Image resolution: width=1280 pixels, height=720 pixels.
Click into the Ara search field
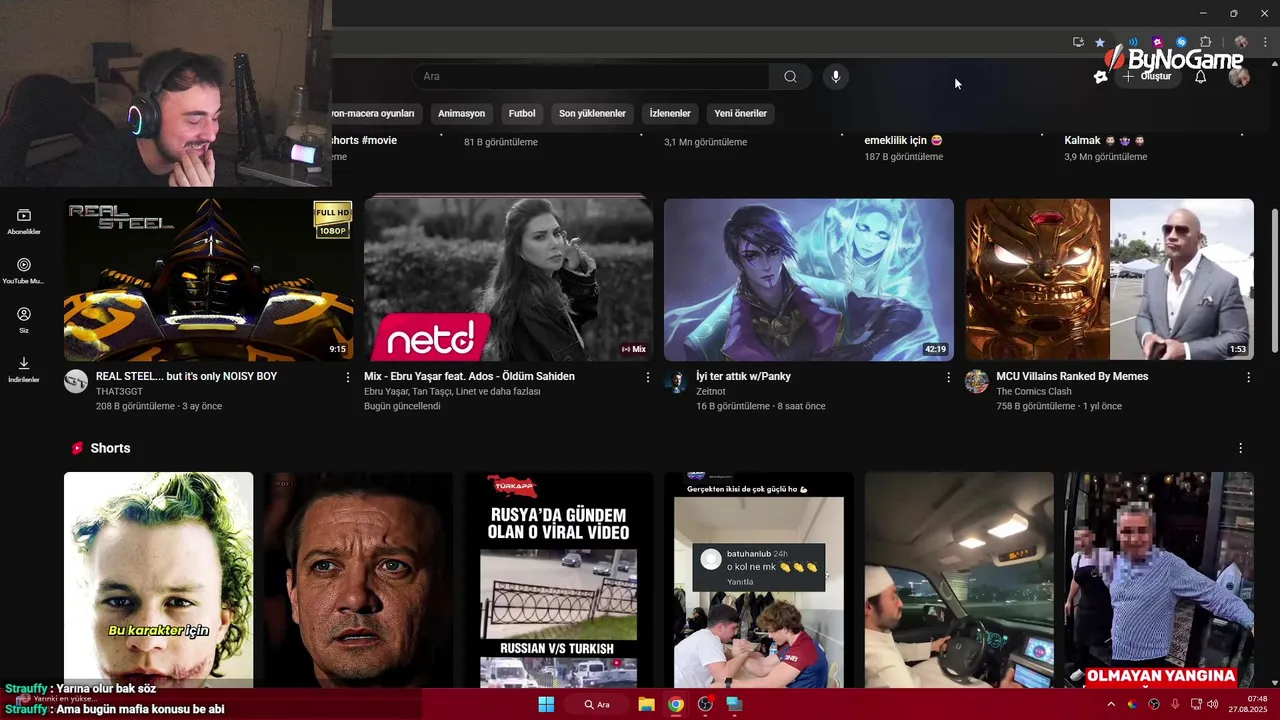coord(590,77)
